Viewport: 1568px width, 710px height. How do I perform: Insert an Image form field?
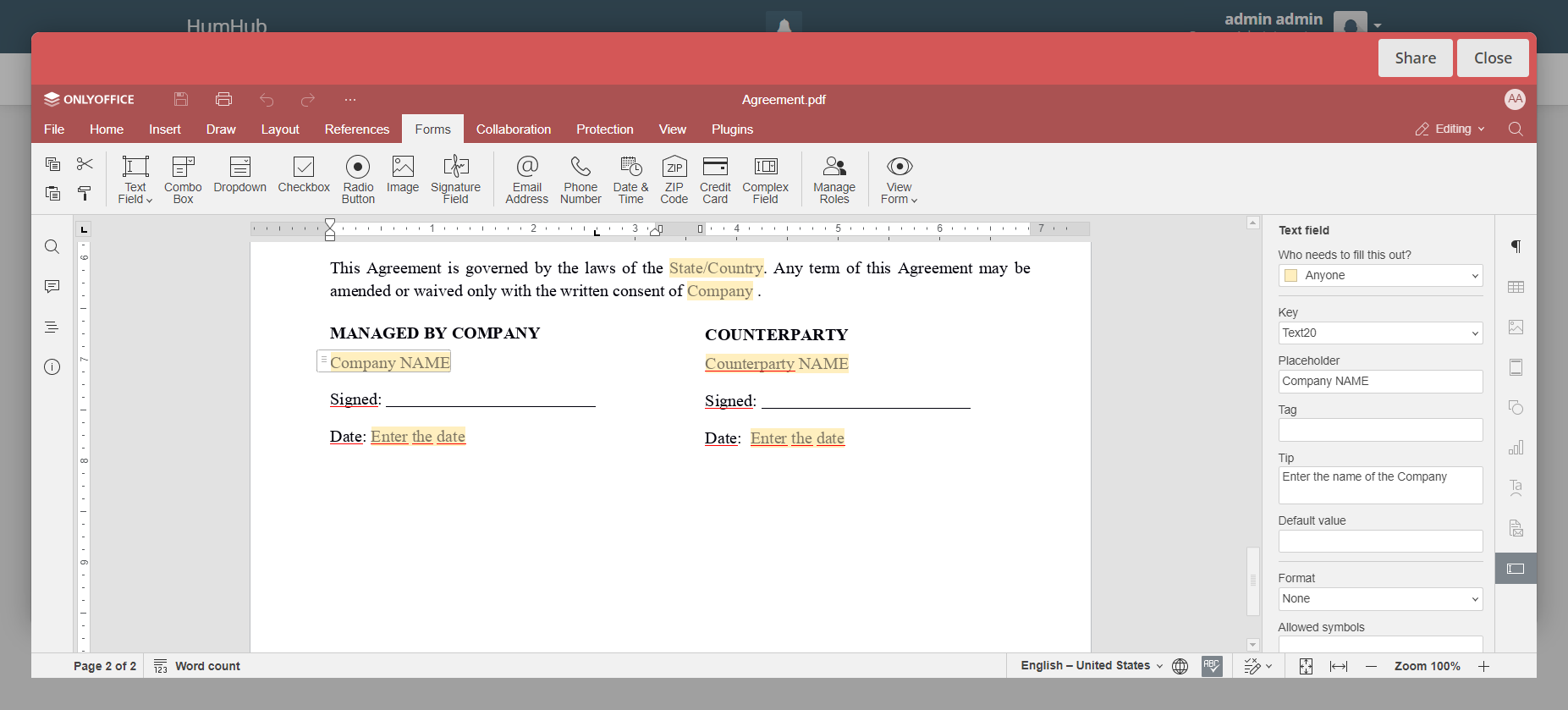click(403, 175)
